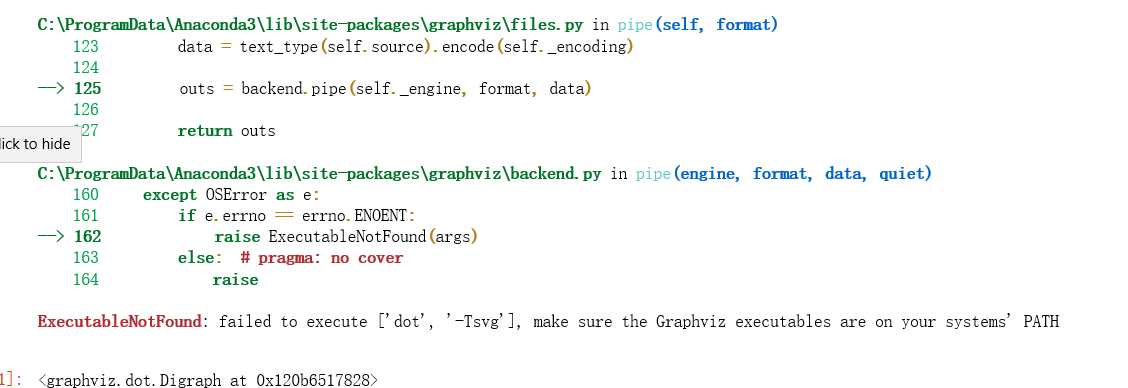1128x388 pixels.
Task: Click line number 163
Action: (86, 258)
